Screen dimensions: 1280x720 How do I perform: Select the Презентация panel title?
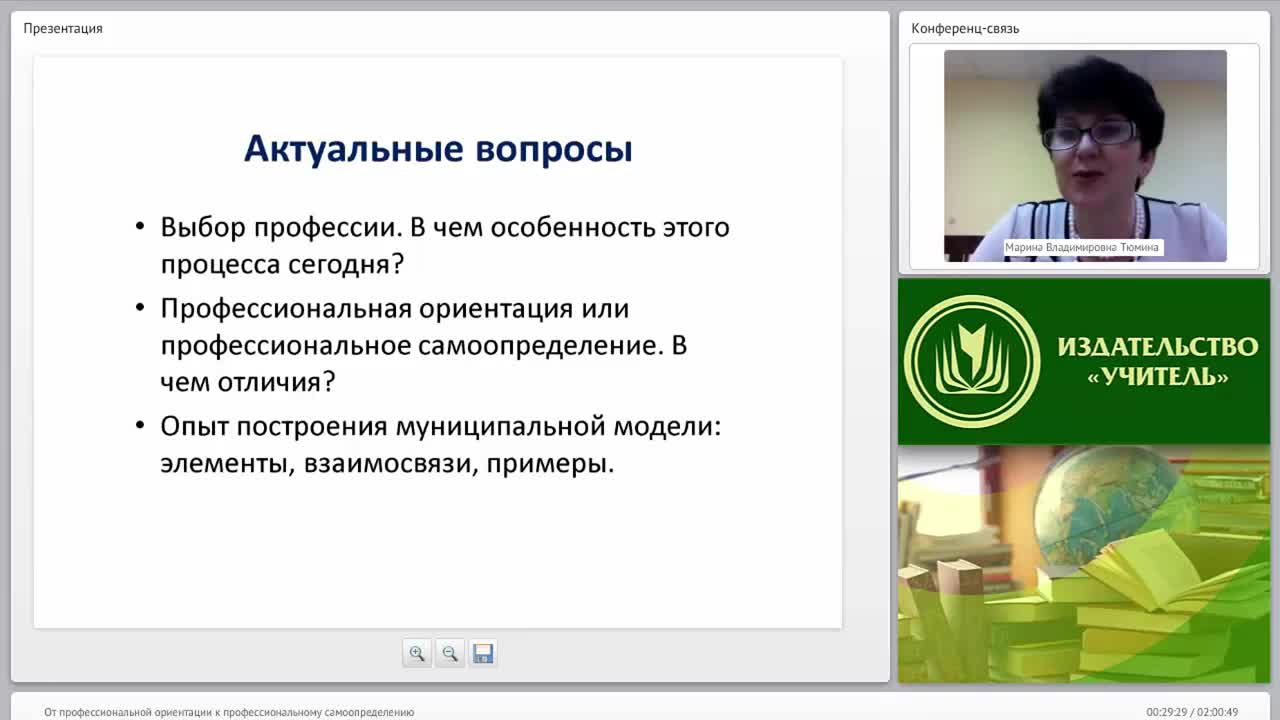63,28
